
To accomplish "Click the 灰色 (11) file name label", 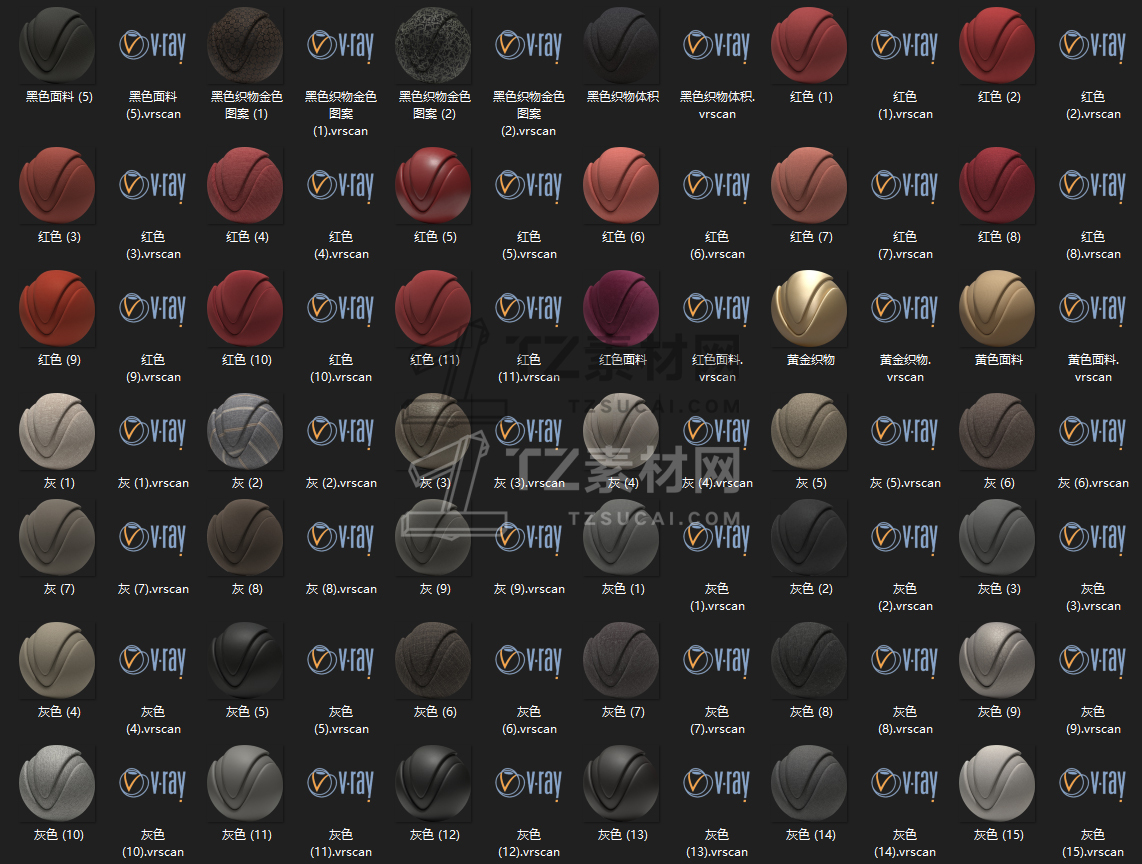I will point(247,835).
